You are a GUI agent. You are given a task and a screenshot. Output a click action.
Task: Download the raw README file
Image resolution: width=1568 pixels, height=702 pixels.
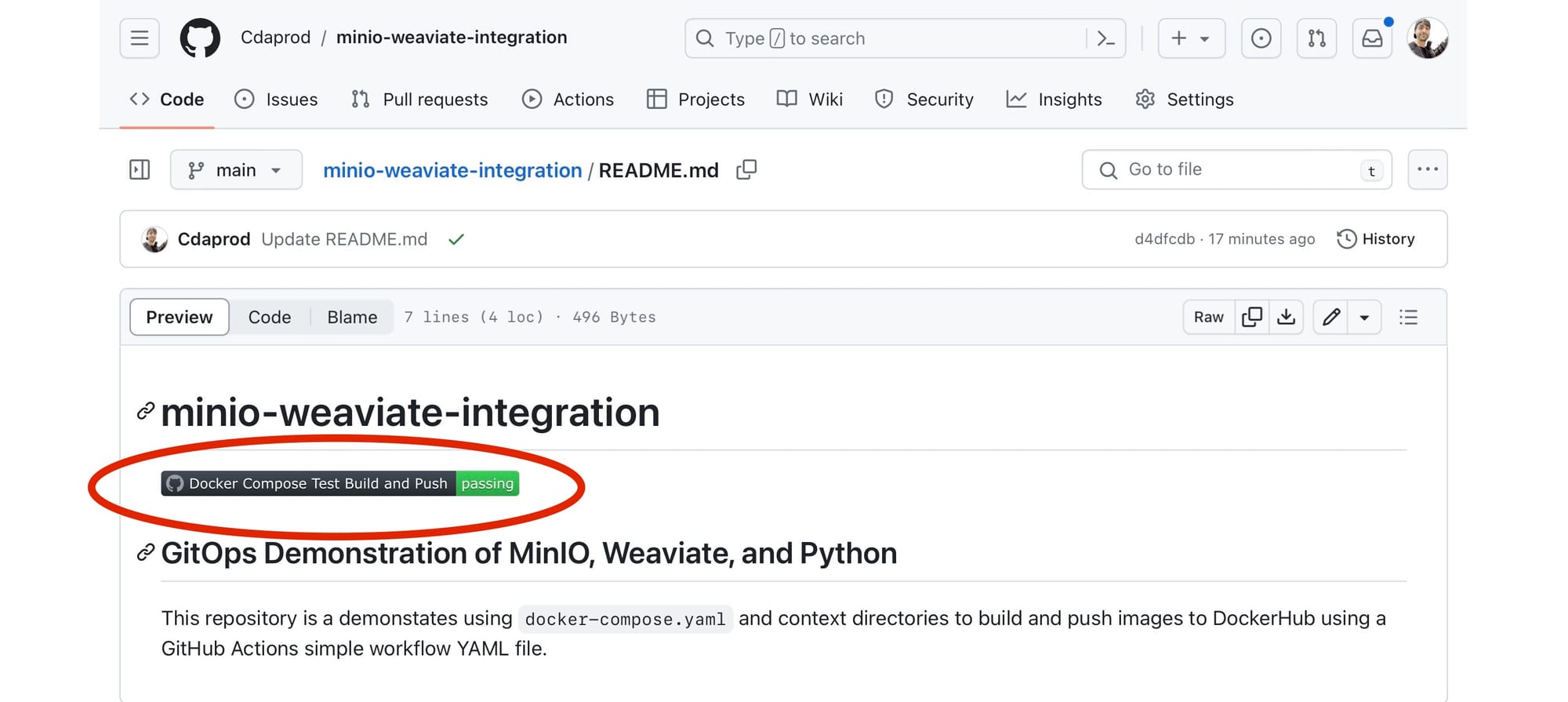point(1286,317)
